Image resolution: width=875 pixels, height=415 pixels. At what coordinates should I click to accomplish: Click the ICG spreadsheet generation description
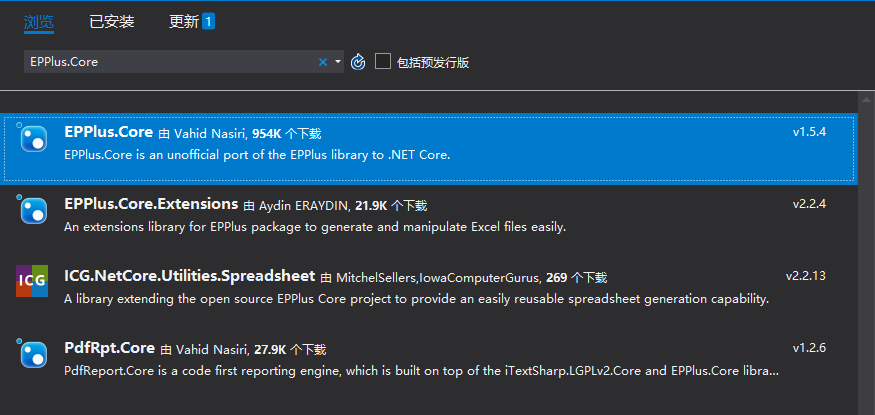pyautogui.click(x=417, y=299)
